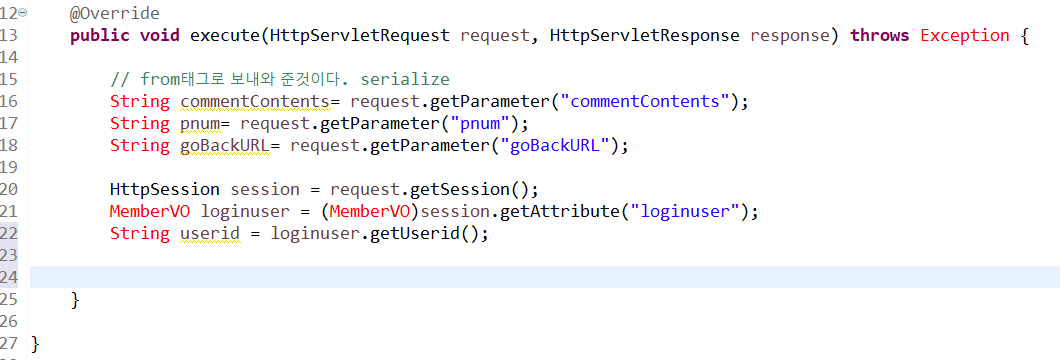The width and height of the screenshot is (1060, 360).
Task: Click the execute method name
Action: (226, 35)
